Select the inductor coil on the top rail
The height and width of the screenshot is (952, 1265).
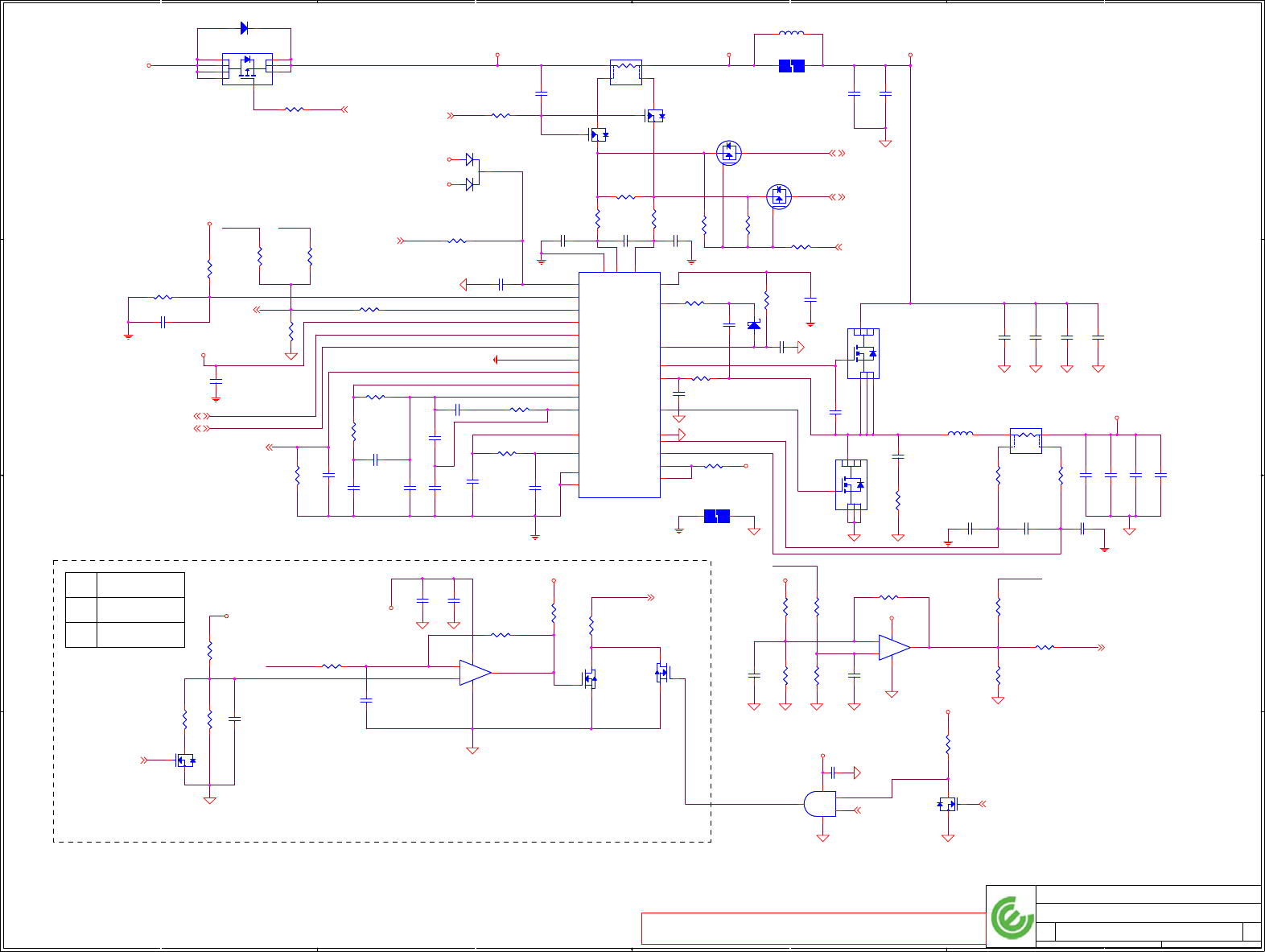[x=791, y=34]
